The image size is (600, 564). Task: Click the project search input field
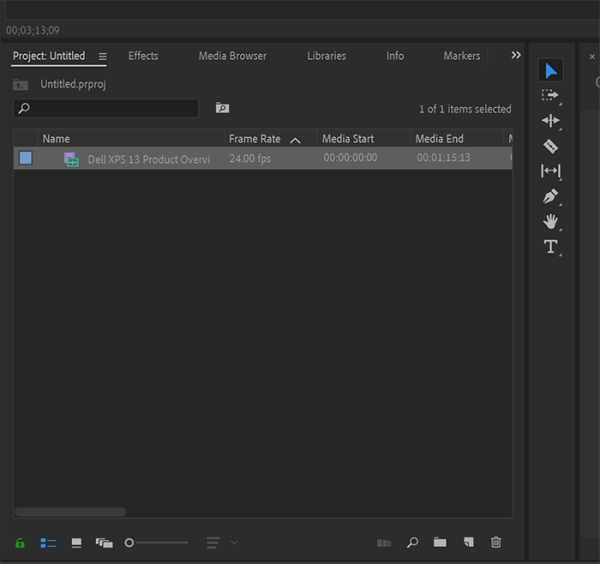(106, 108)
